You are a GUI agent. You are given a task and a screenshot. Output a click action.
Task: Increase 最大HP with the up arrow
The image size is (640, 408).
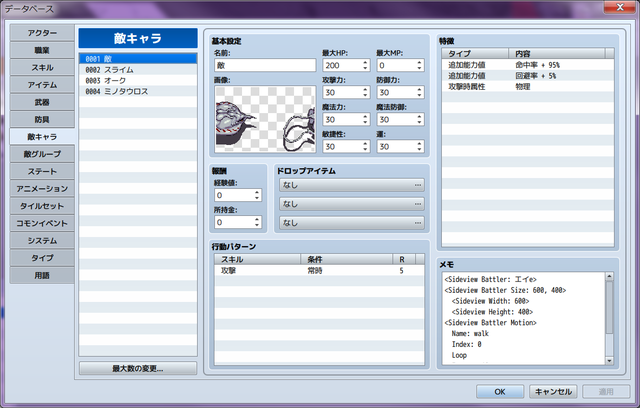coord(365,62)
